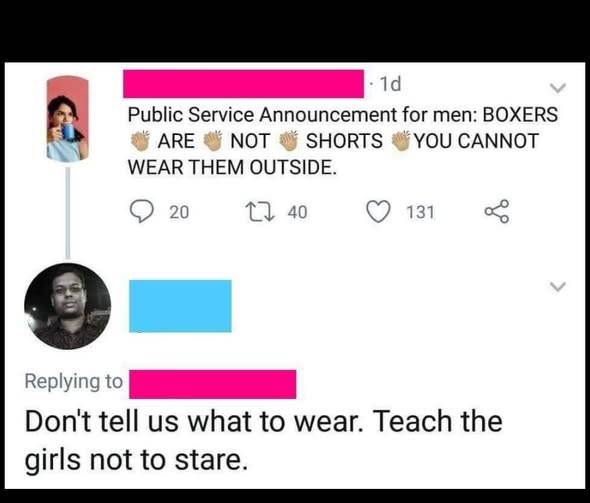Click the grey thread line between avatars
This screenshot has height=503, width=590.
click(x=68, y=213)
